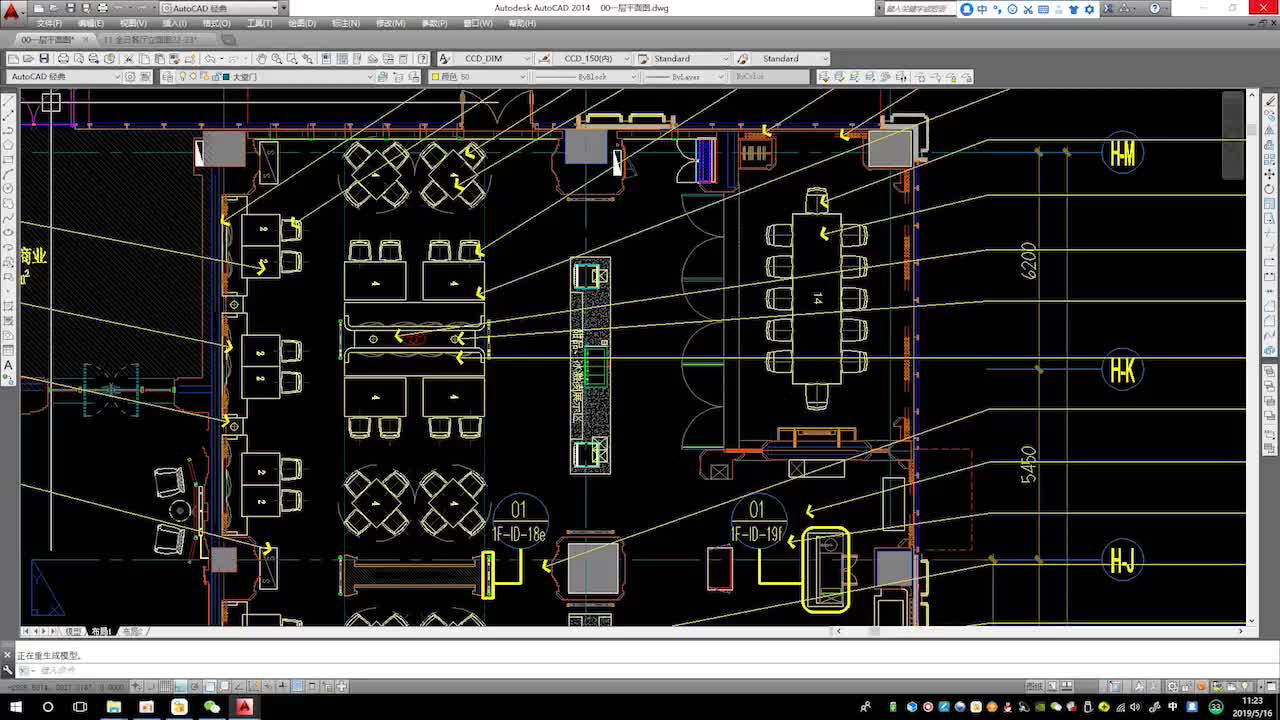
Task: Open the ByBlock linetype dropdown
Action: (586, 76)
